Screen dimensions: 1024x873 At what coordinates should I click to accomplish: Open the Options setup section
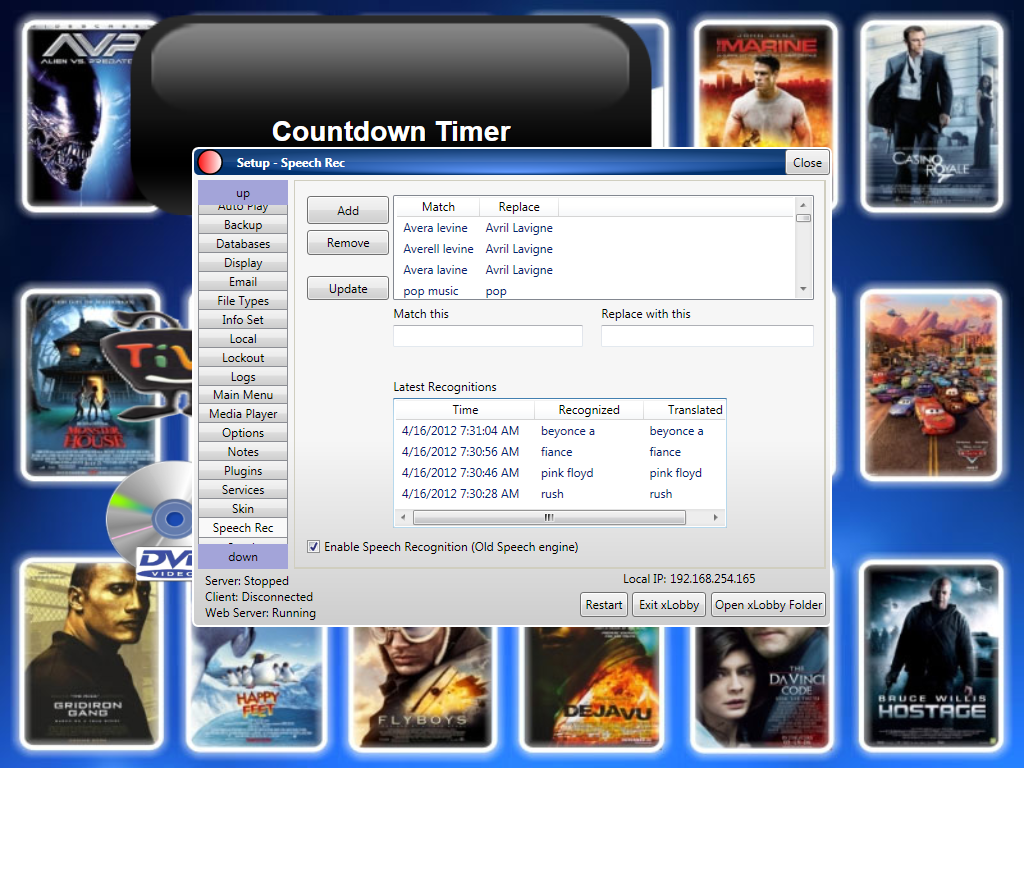click(243, 432)
